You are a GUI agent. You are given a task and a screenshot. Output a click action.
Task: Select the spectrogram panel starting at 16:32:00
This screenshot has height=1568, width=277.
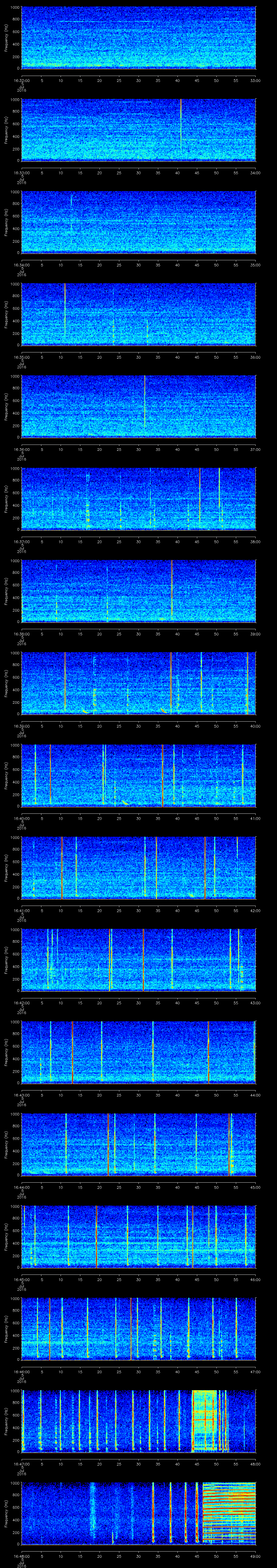138,38
